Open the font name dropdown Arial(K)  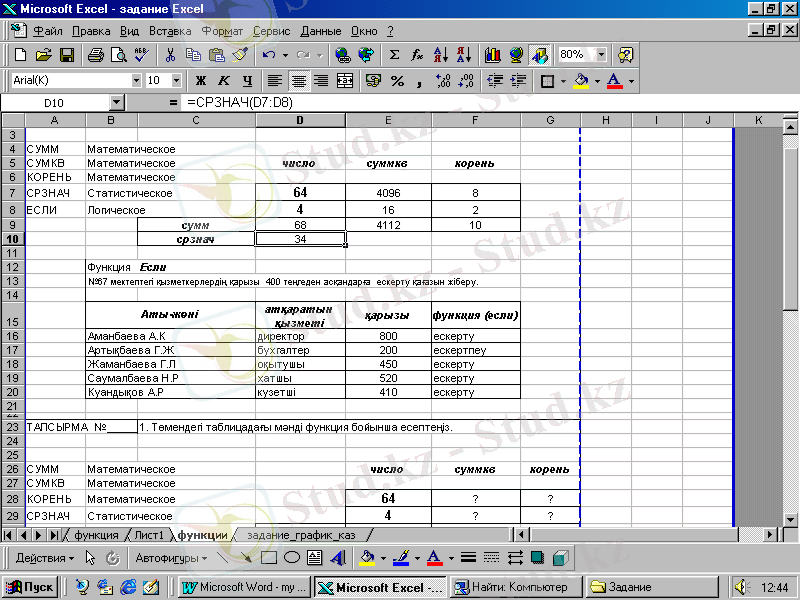[x=136, y=80]
